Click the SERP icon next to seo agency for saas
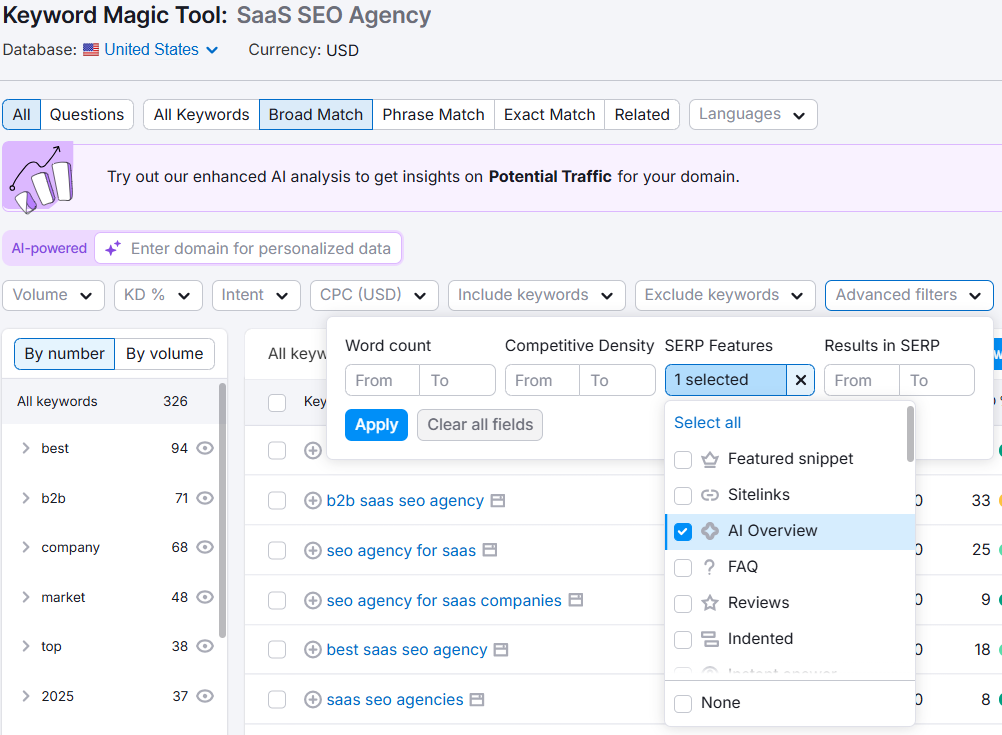The image size is (1002, 735). [x=490, y=551]
